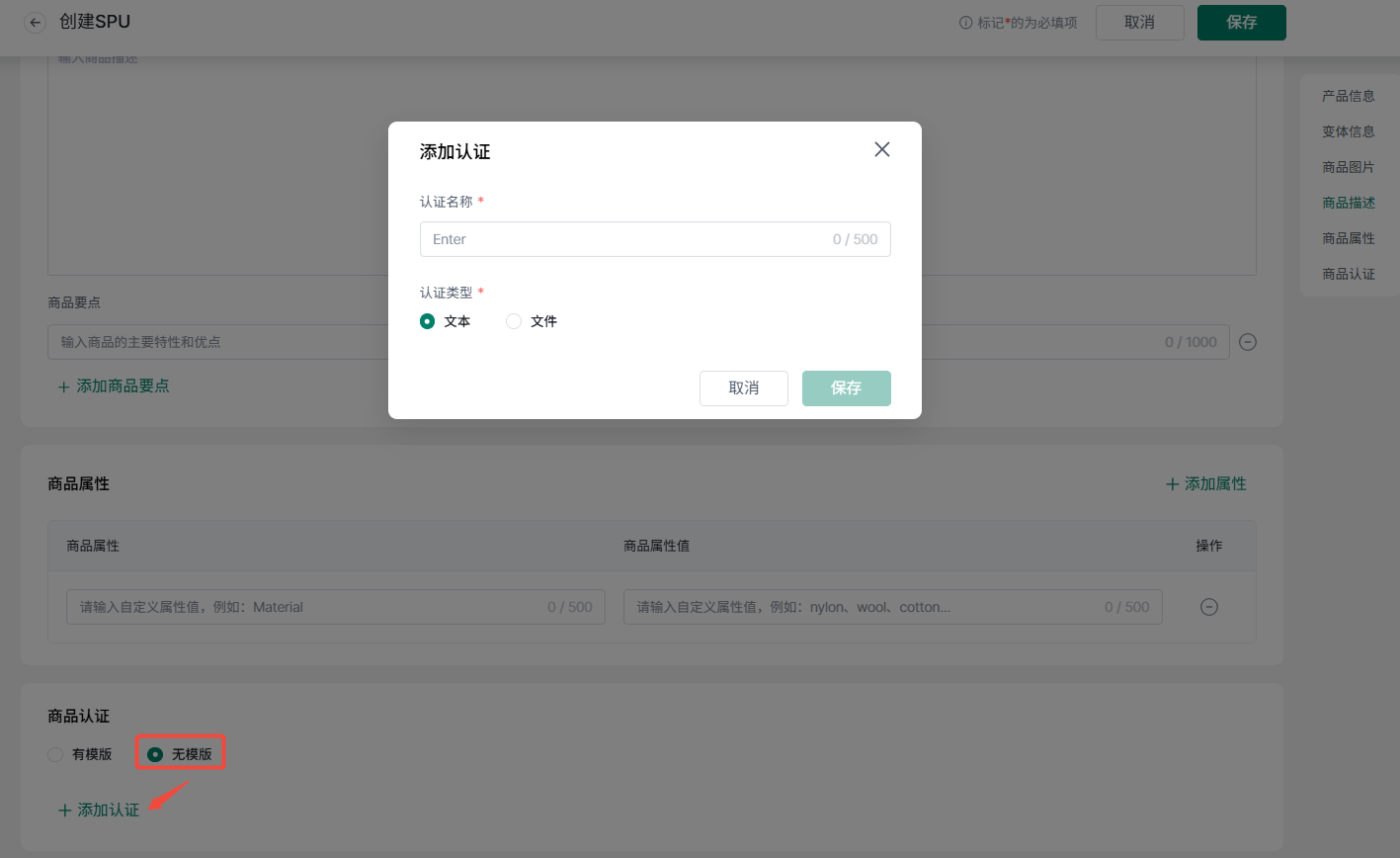Click the 创建SPU page title

95,22
